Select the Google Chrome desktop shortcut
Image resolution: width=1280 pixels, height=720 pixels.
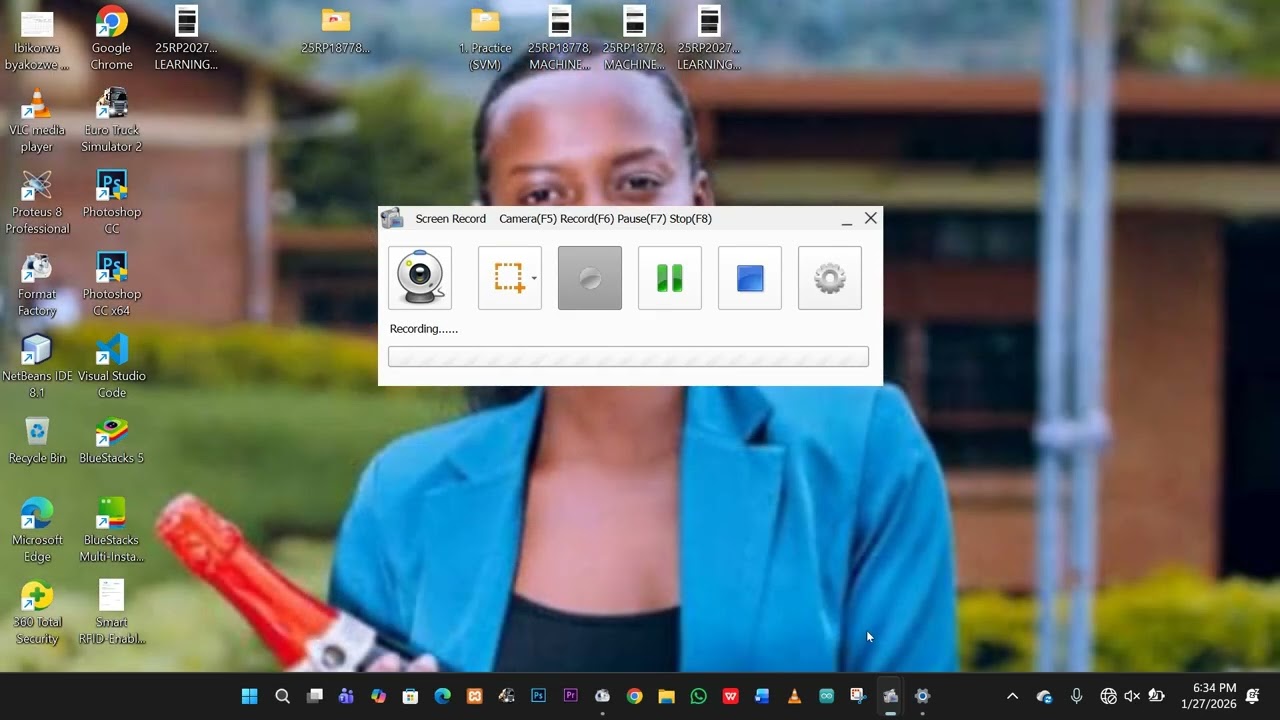(111, 40)
